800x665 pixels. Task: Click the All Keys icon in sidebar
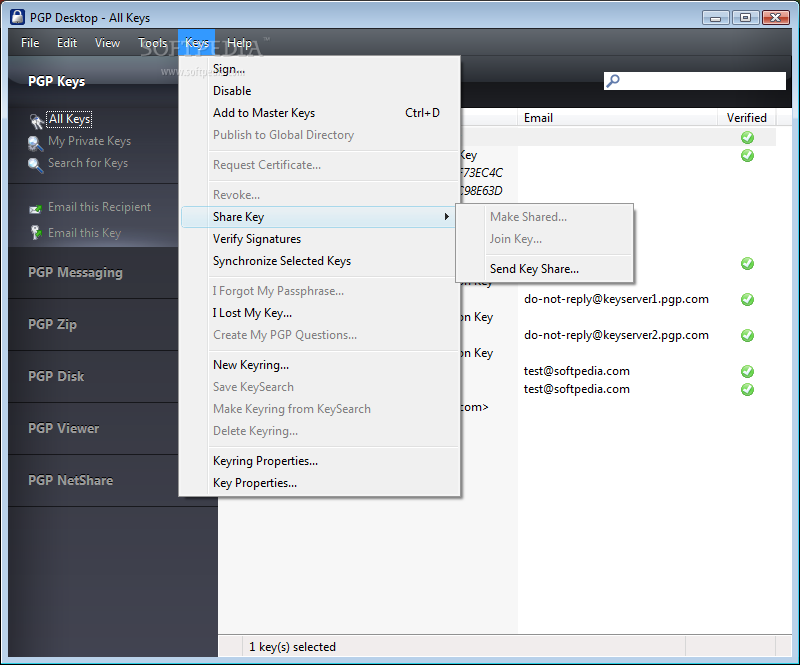point(36,121)
